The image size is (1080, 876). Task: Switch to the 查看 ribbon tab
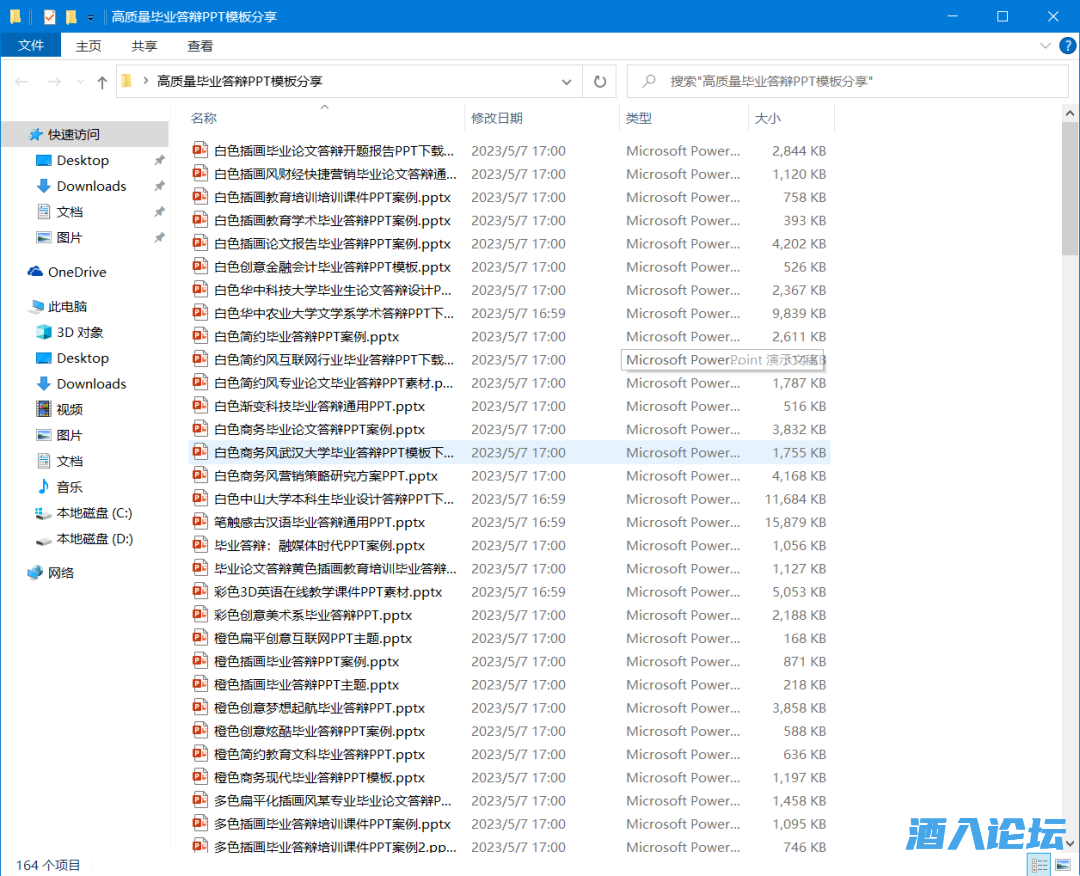click(200, 46)
